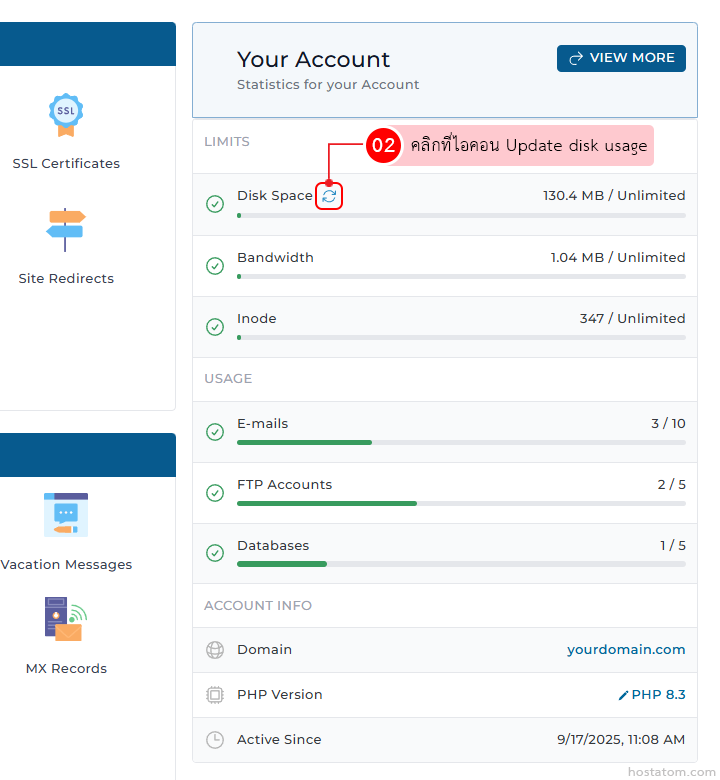Click the Databases check status icon

pos(215,553)
